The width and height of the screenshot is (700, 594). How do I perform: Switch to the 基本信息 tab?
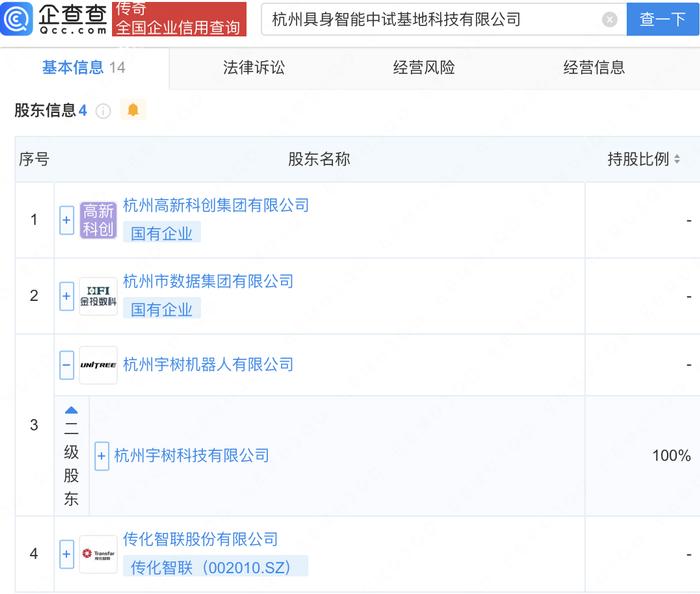pos(83,67)
